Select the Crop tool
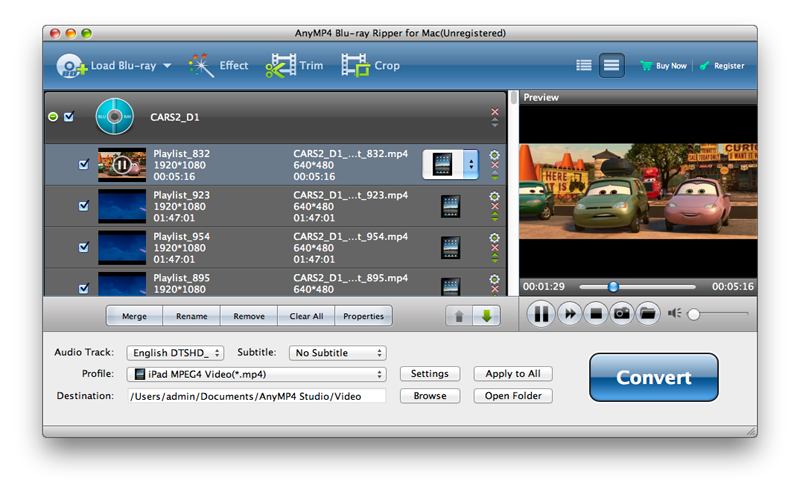This screenshot has width=800, height=494. pyautogui.click(x=370, y=66)
